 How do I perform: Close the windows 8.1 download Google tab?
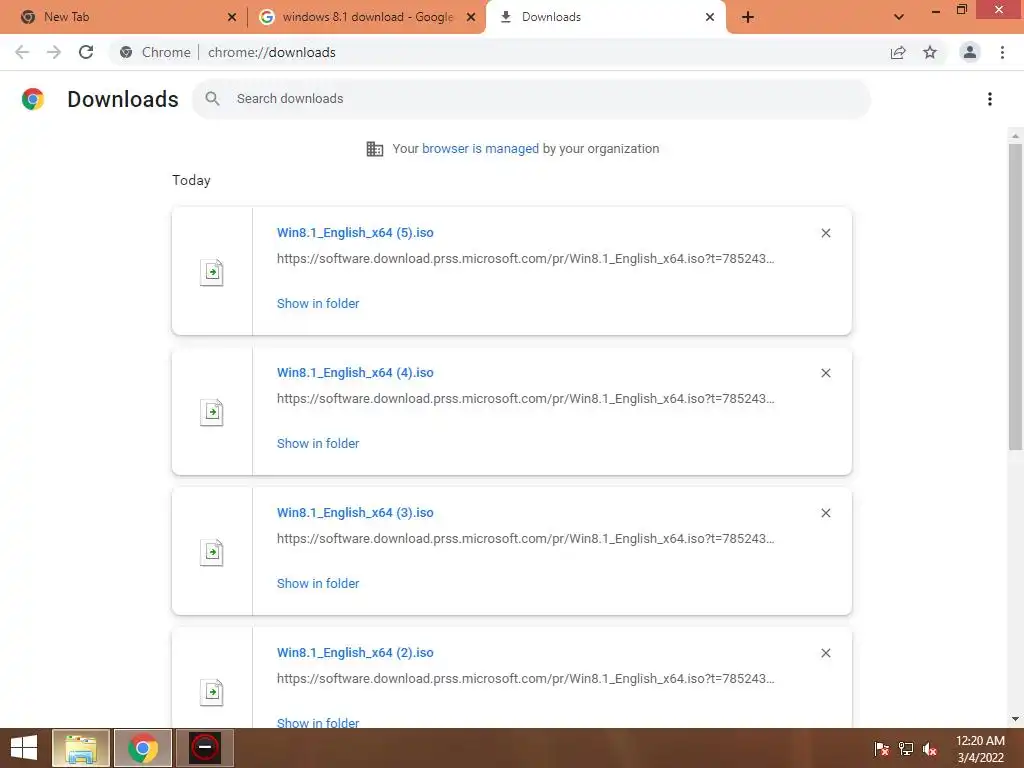471,17
